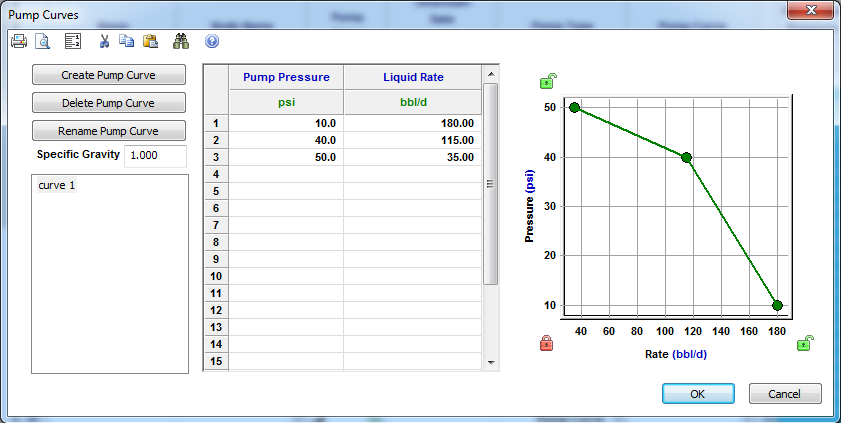Click row header number 1
The image size is (841, 423).
(216, 123)
